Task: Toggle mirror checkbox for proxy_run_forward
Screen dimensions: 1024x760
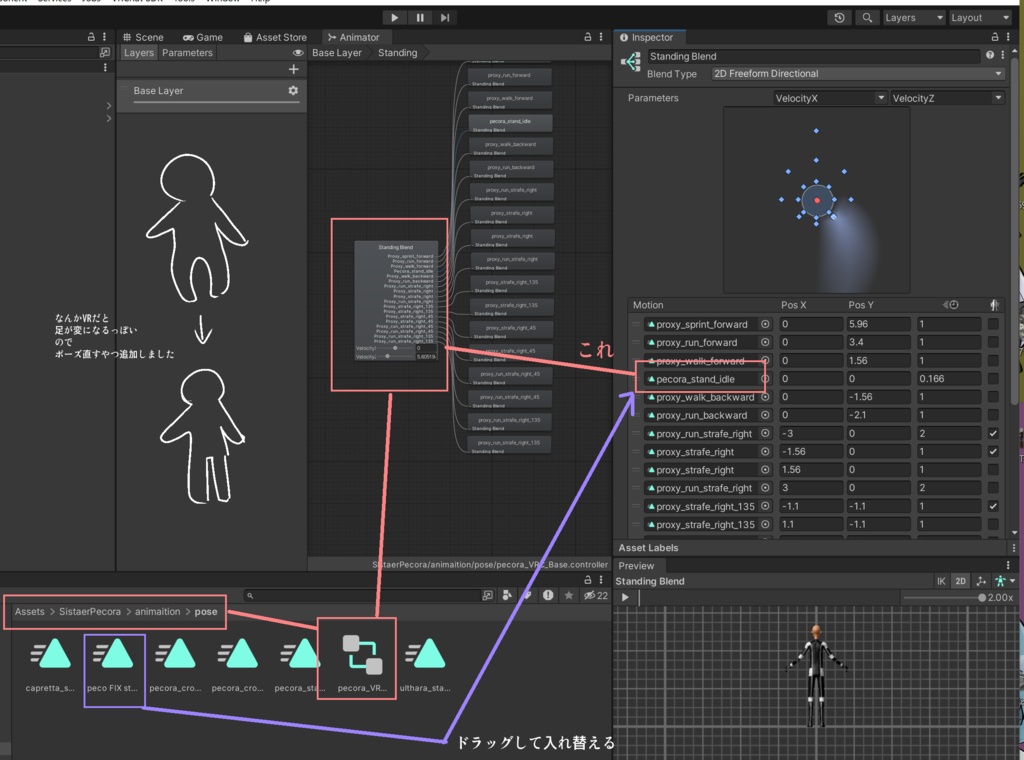Action: pos(993,342)
